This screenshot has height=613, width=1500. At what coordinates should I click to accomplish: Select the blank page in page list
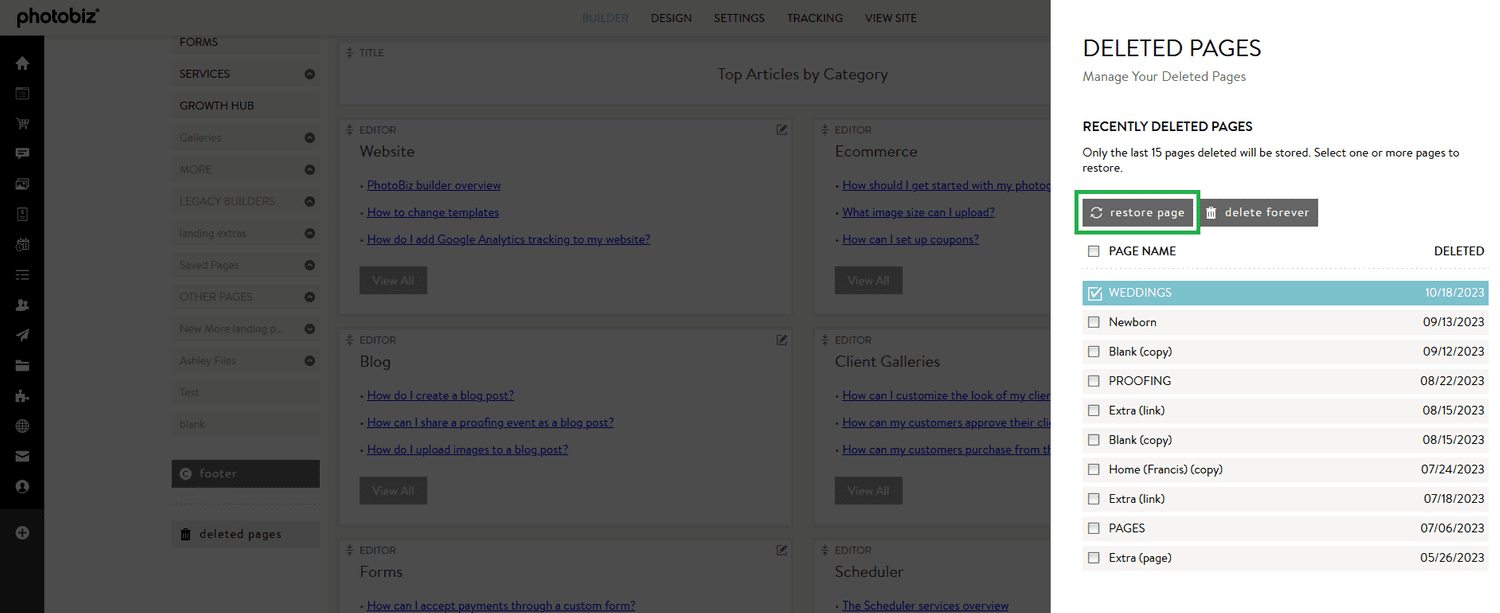click(246, 425)
